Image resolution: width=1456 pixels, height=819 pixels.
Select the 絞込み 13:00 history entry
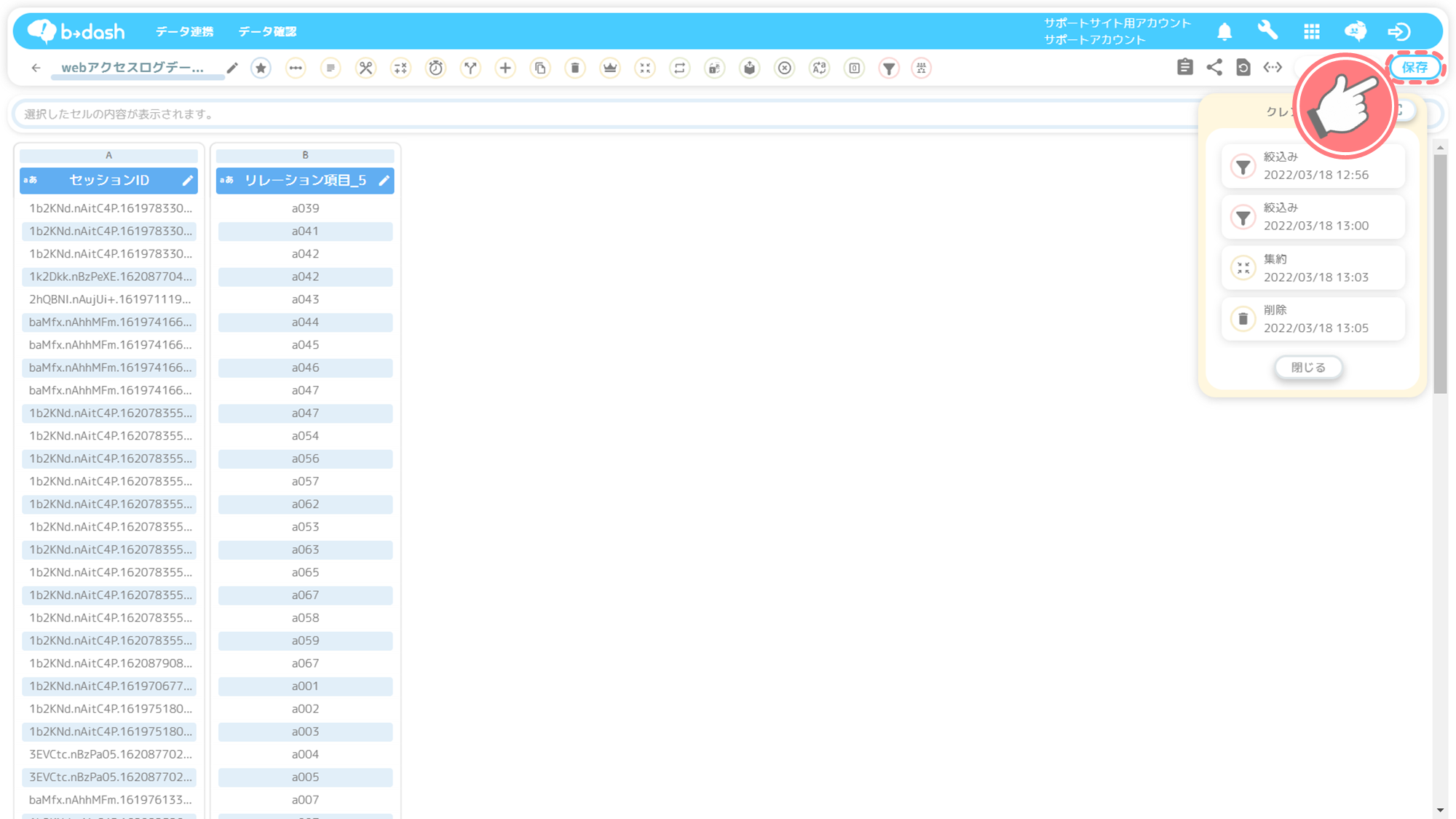click(1313, 217)
